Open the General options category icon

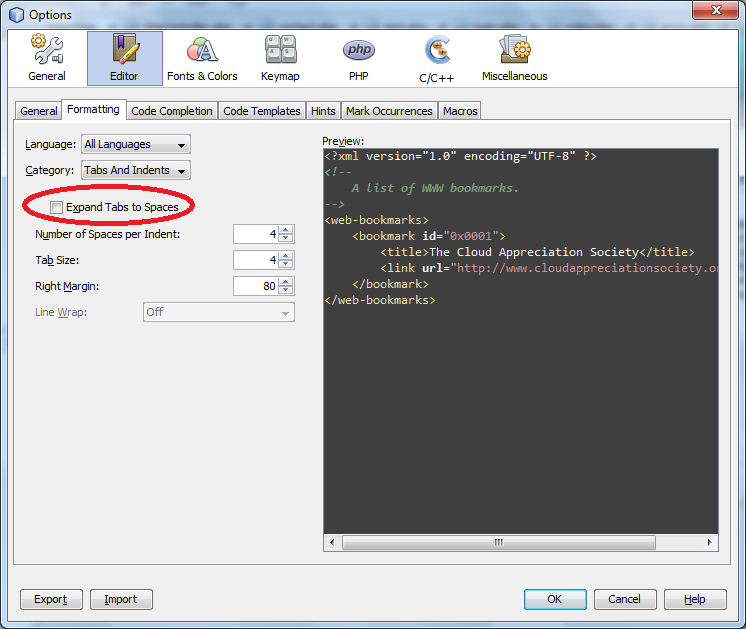pos(47,58)
